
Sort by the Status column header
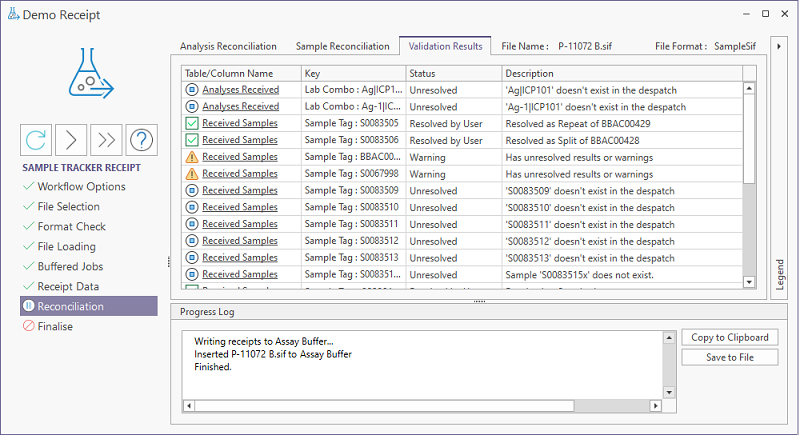click(452, 73)
